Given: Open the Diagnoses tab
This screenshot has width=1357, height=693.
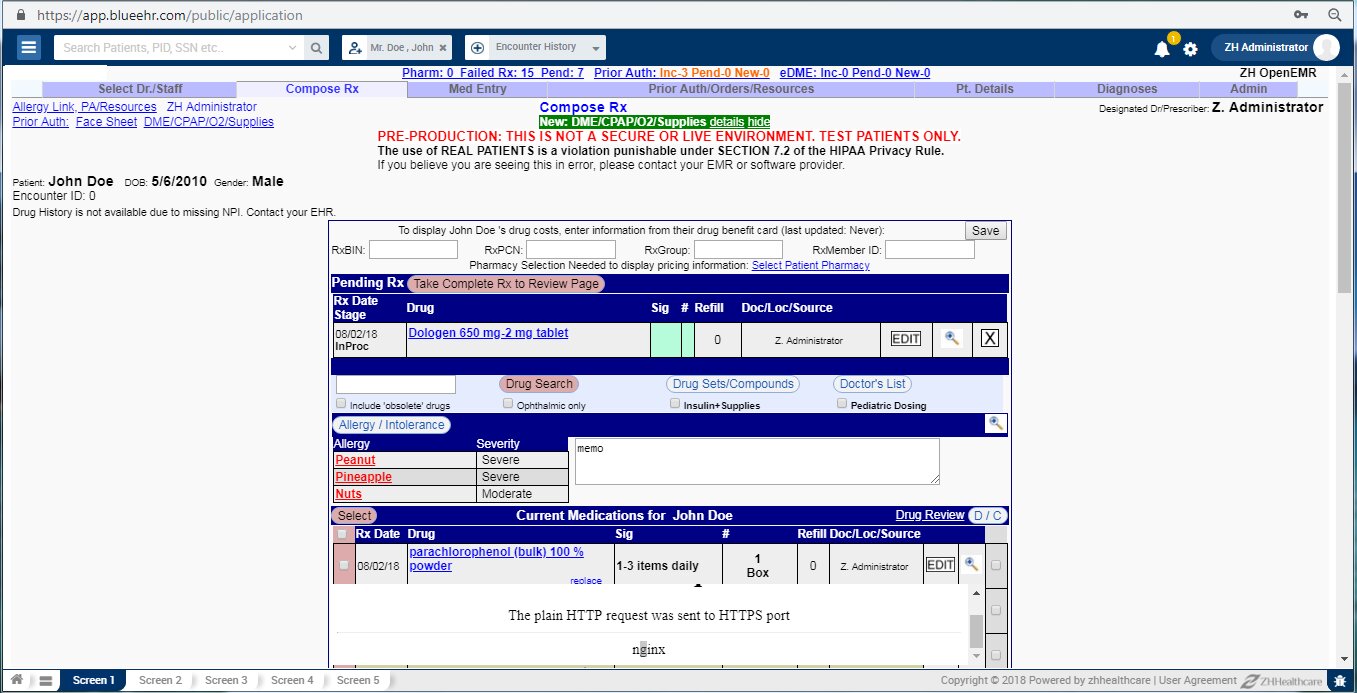Looking at the screenshot, I should pyautogui.click(x=1127, y=89).
